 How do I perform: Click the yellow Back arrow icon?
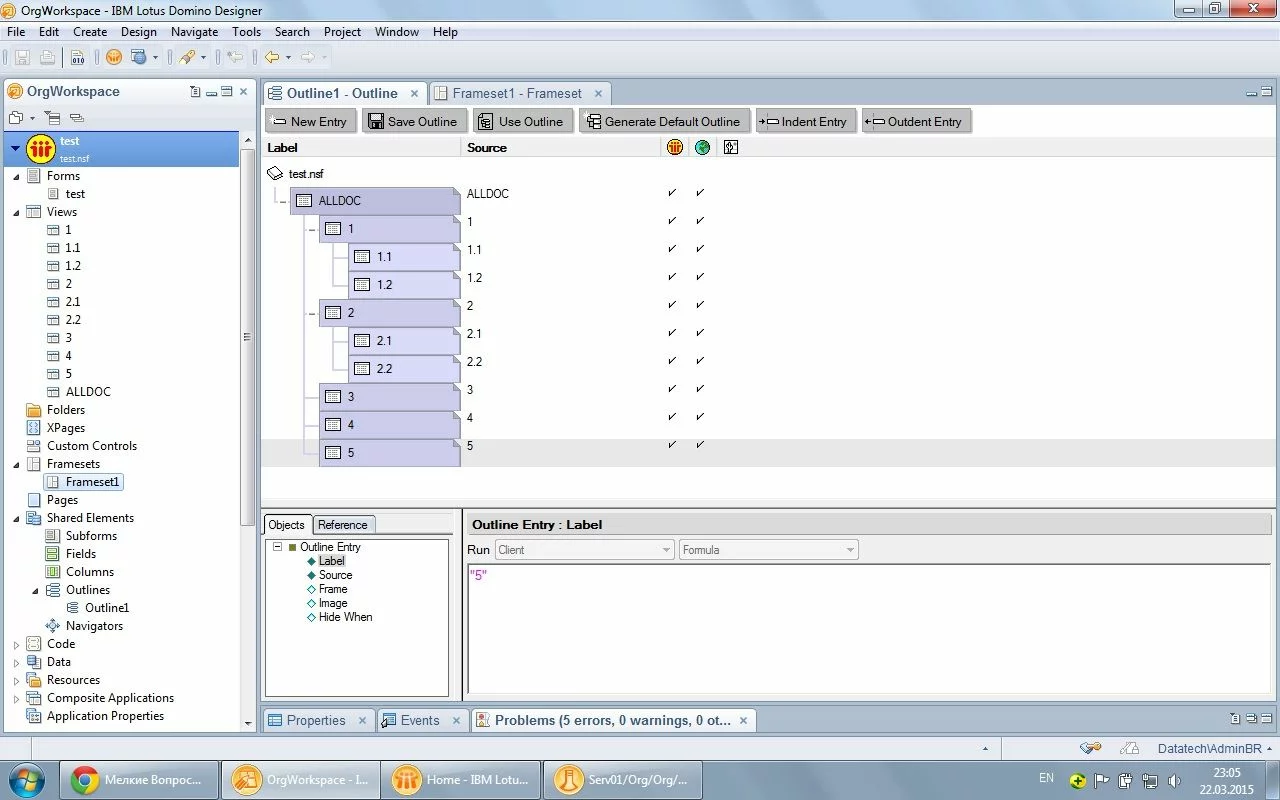(x=271, y=58)
